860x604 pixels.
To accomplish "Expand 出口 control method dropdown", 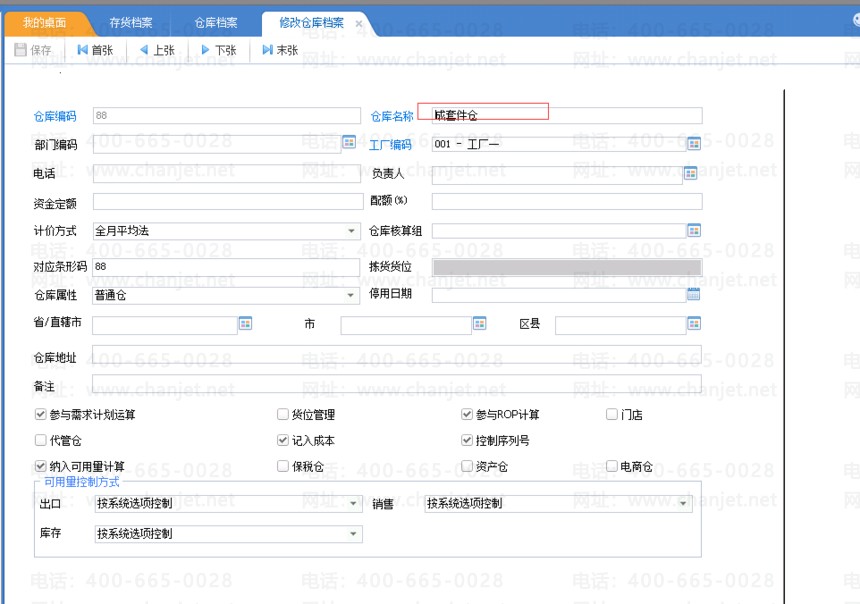I will click(353, 504).
